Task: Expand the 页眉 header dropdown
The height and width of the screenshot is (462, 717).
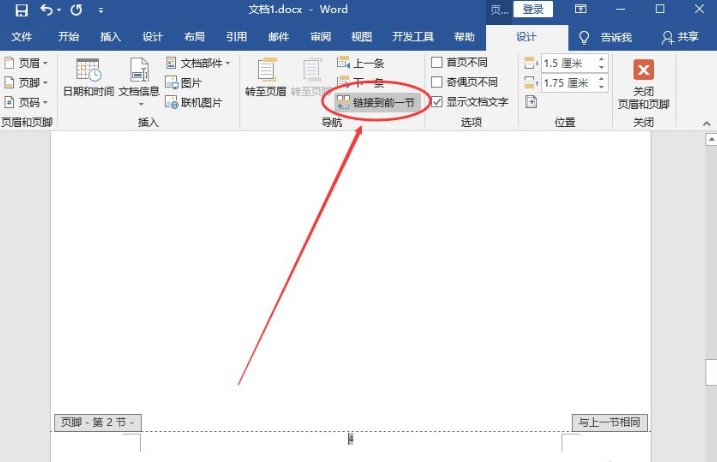Action: coord(26,63)
